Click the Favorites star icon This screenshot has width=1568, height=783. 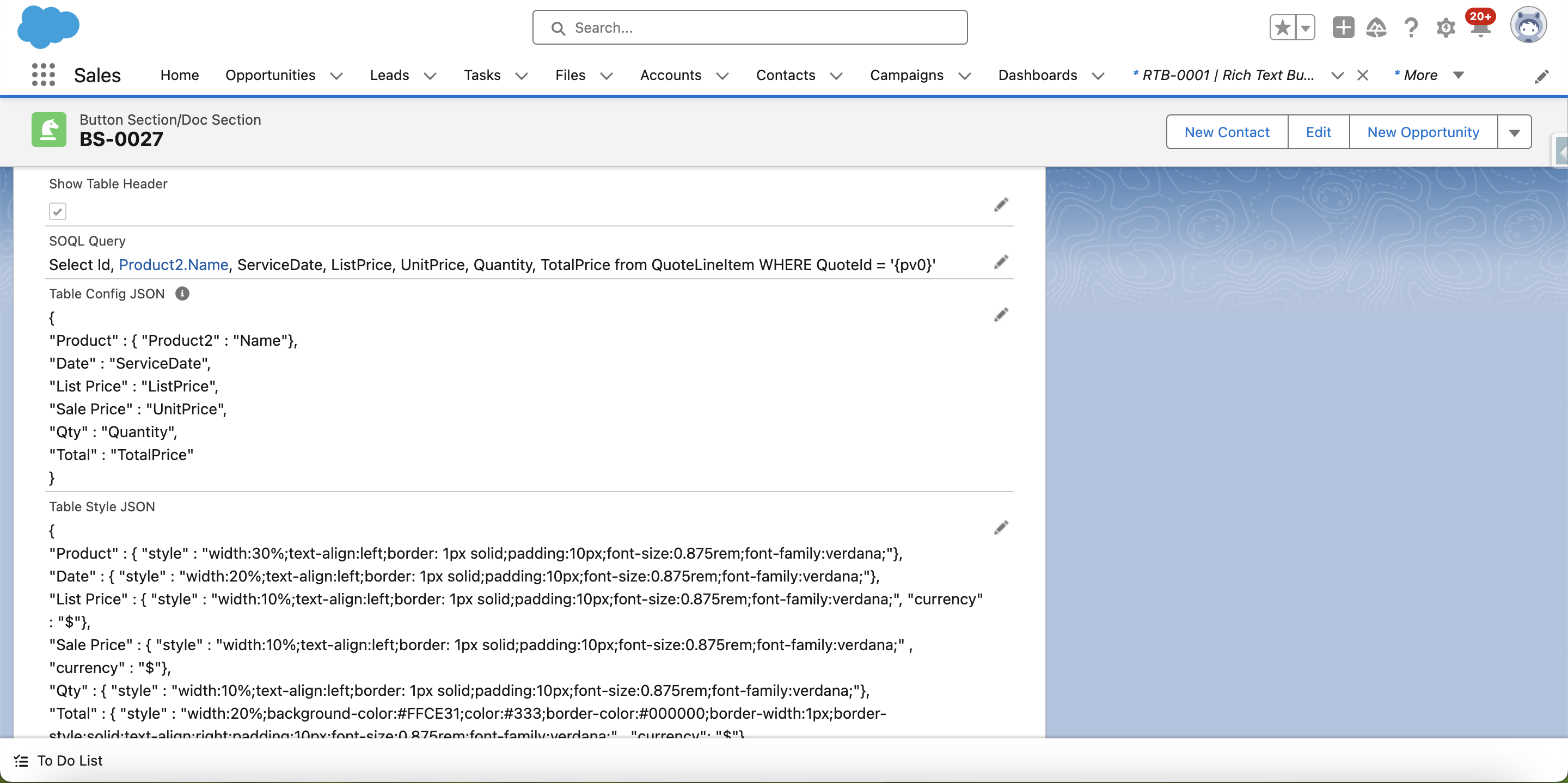pyautogui.click(x=1282, y=27)
